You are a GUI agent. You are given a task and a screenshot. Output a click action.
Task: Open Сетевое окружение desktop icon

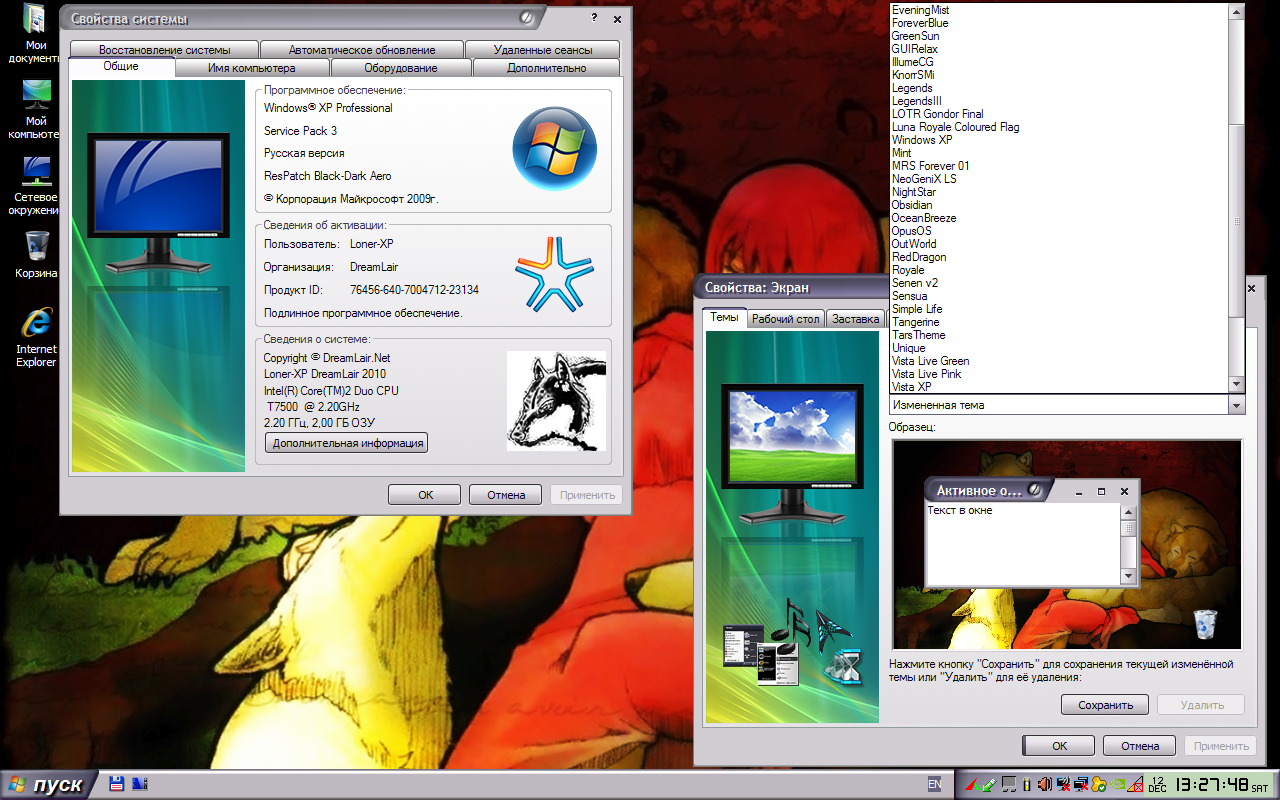[x=36, y=172]
